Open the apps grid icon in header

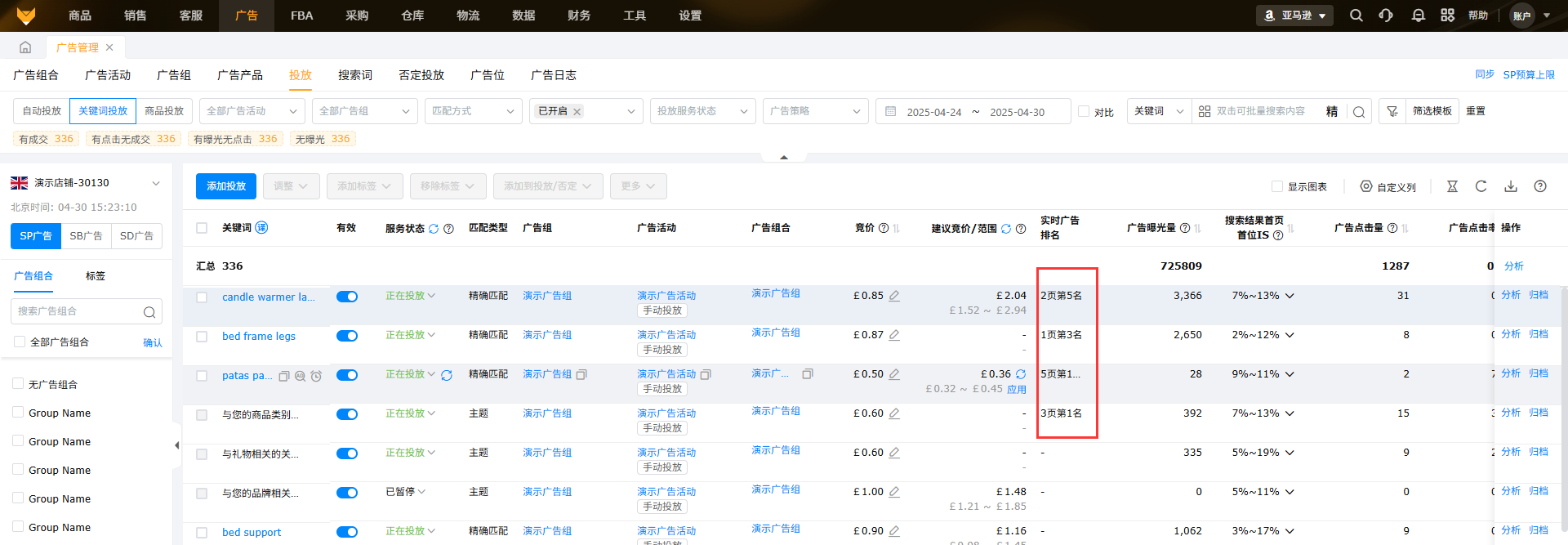(x=1447, y=16)
